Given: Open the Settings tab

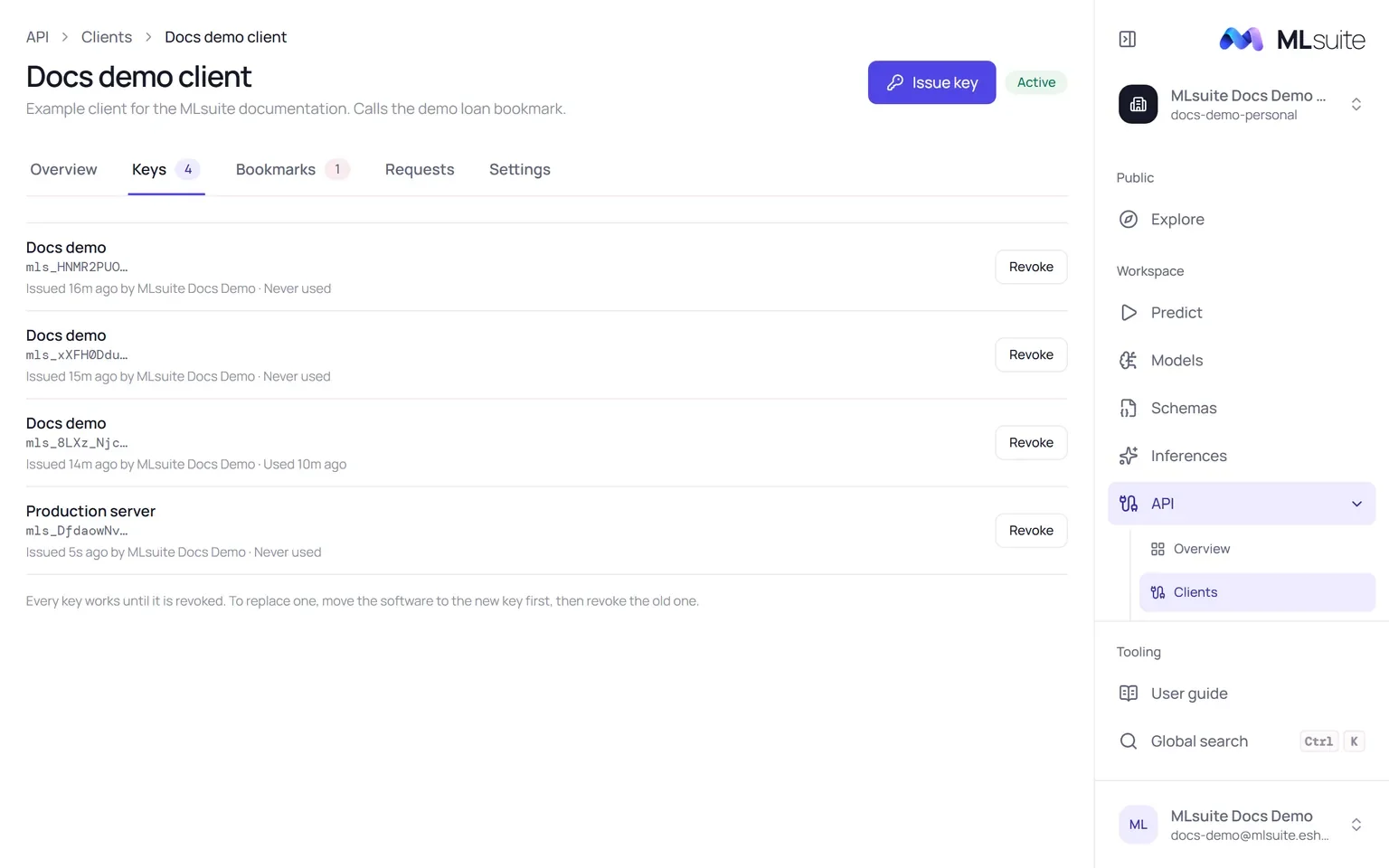Looking at the screenshot, I should tap(520, 170).
